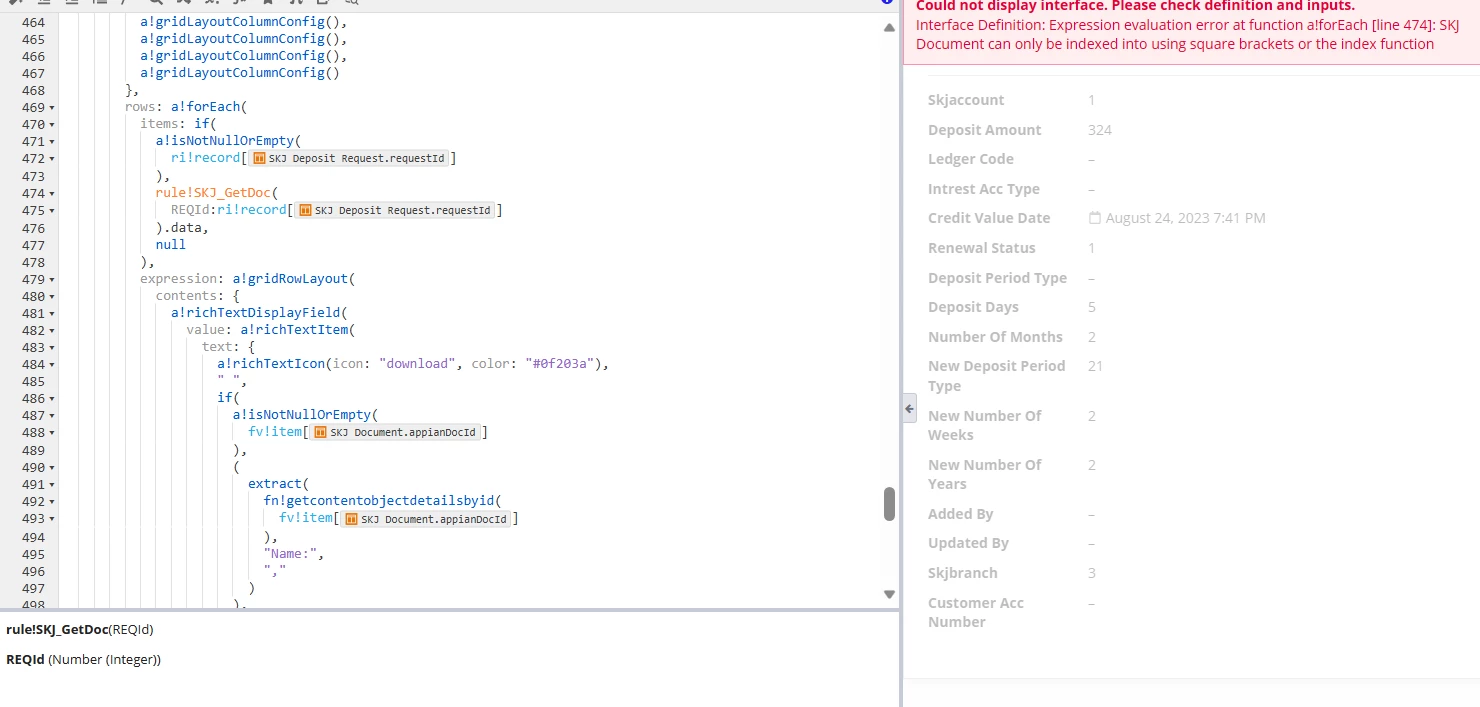Click the record icon in line 488 appianDocId chip
Viewport: 1480px width, 707px height.
(x=320, y=432)
